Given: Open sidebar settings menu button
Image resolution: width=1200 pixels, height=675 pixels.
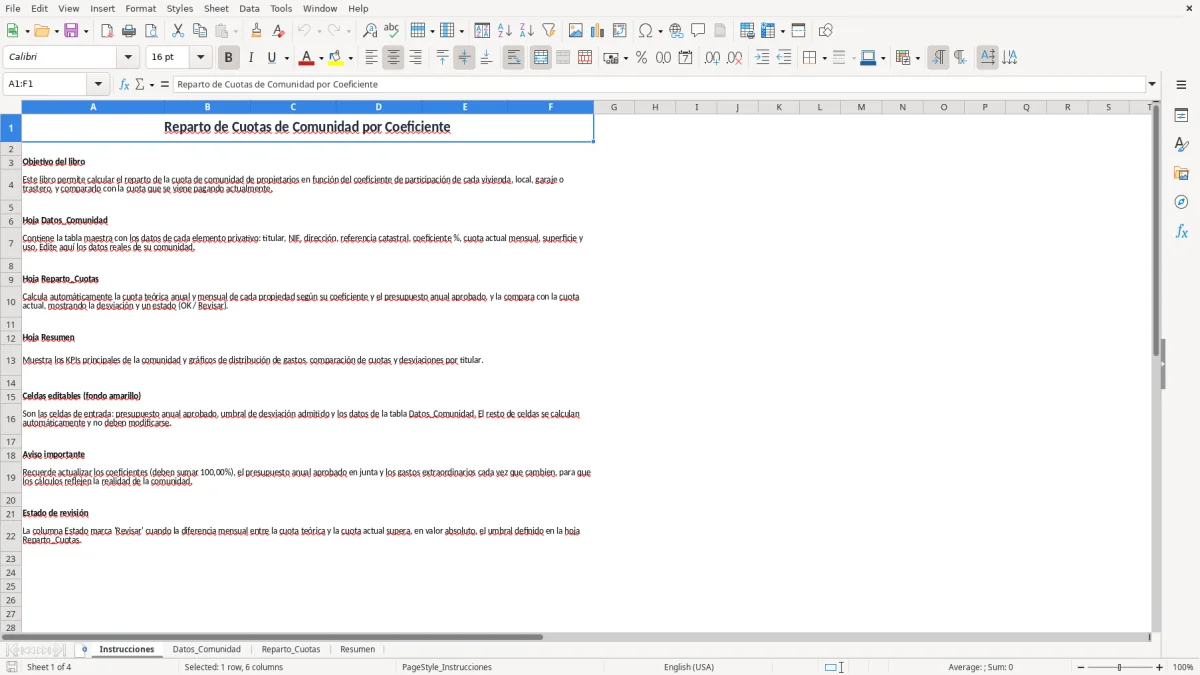Looking at the screenshot, I should click(1181, 85).
